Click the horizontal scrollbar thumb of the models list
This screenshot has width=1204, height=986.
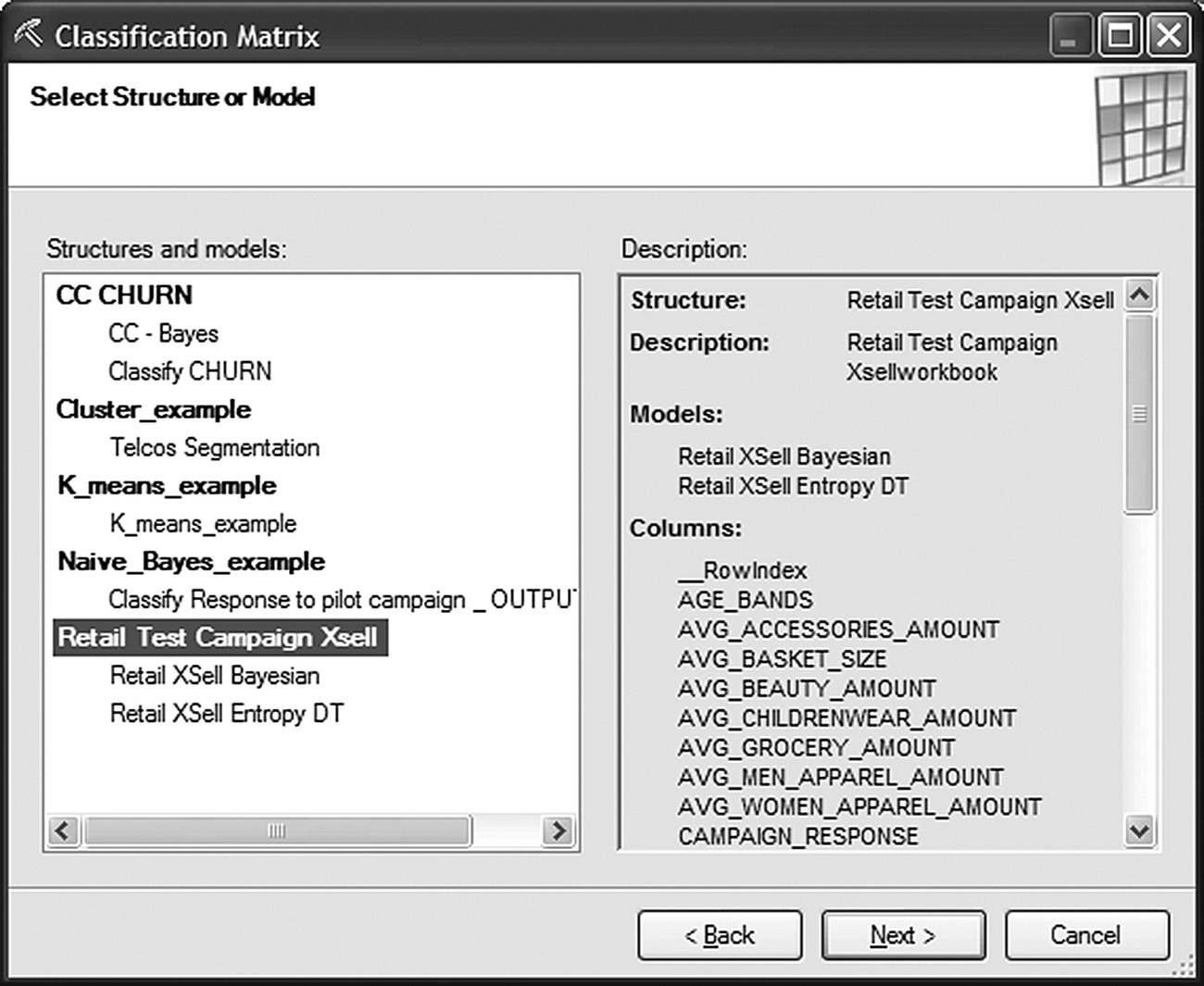point(277,830)
